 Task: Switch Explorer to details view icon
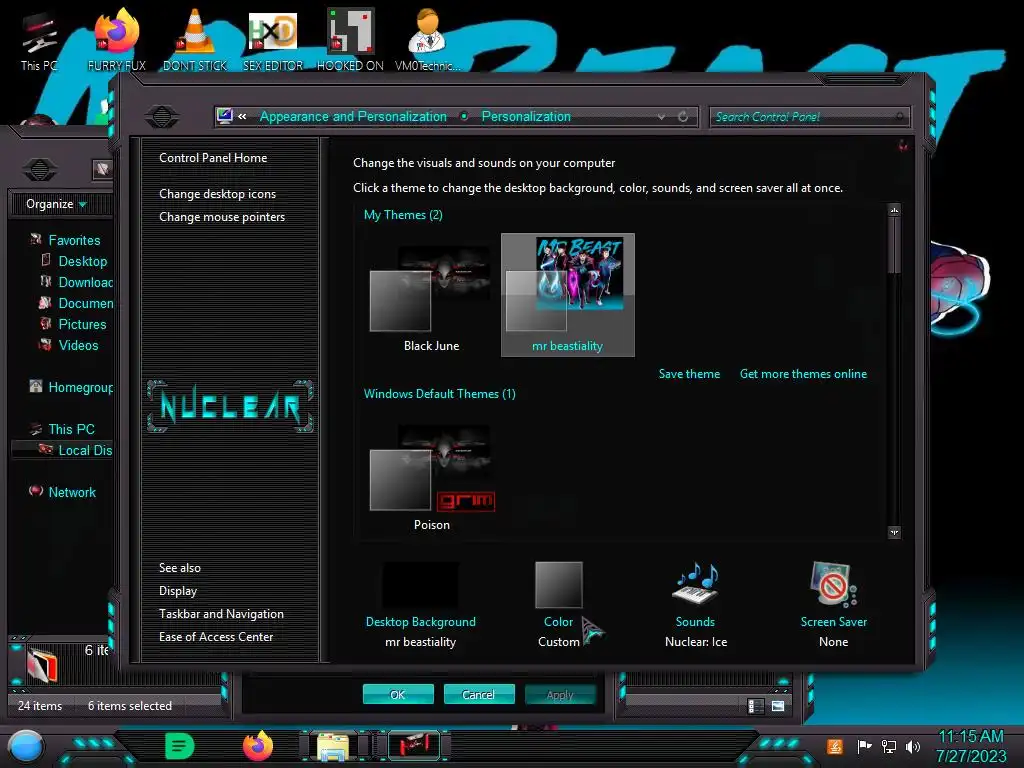point(756,706)
